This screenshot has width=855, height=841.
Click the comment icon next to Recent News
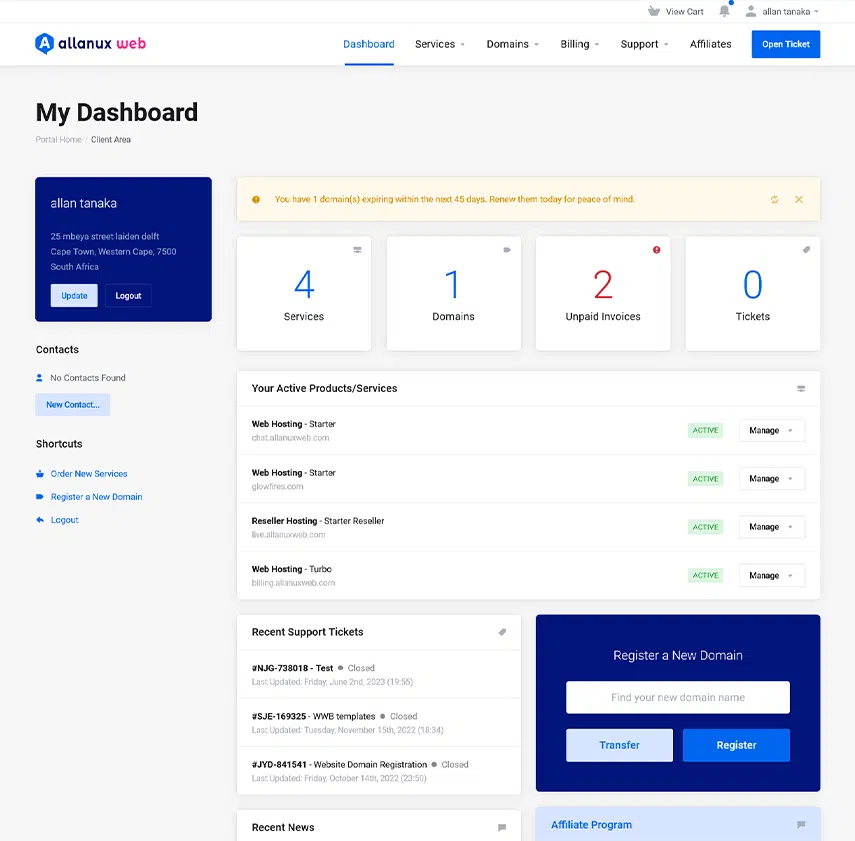click(502, 827)
